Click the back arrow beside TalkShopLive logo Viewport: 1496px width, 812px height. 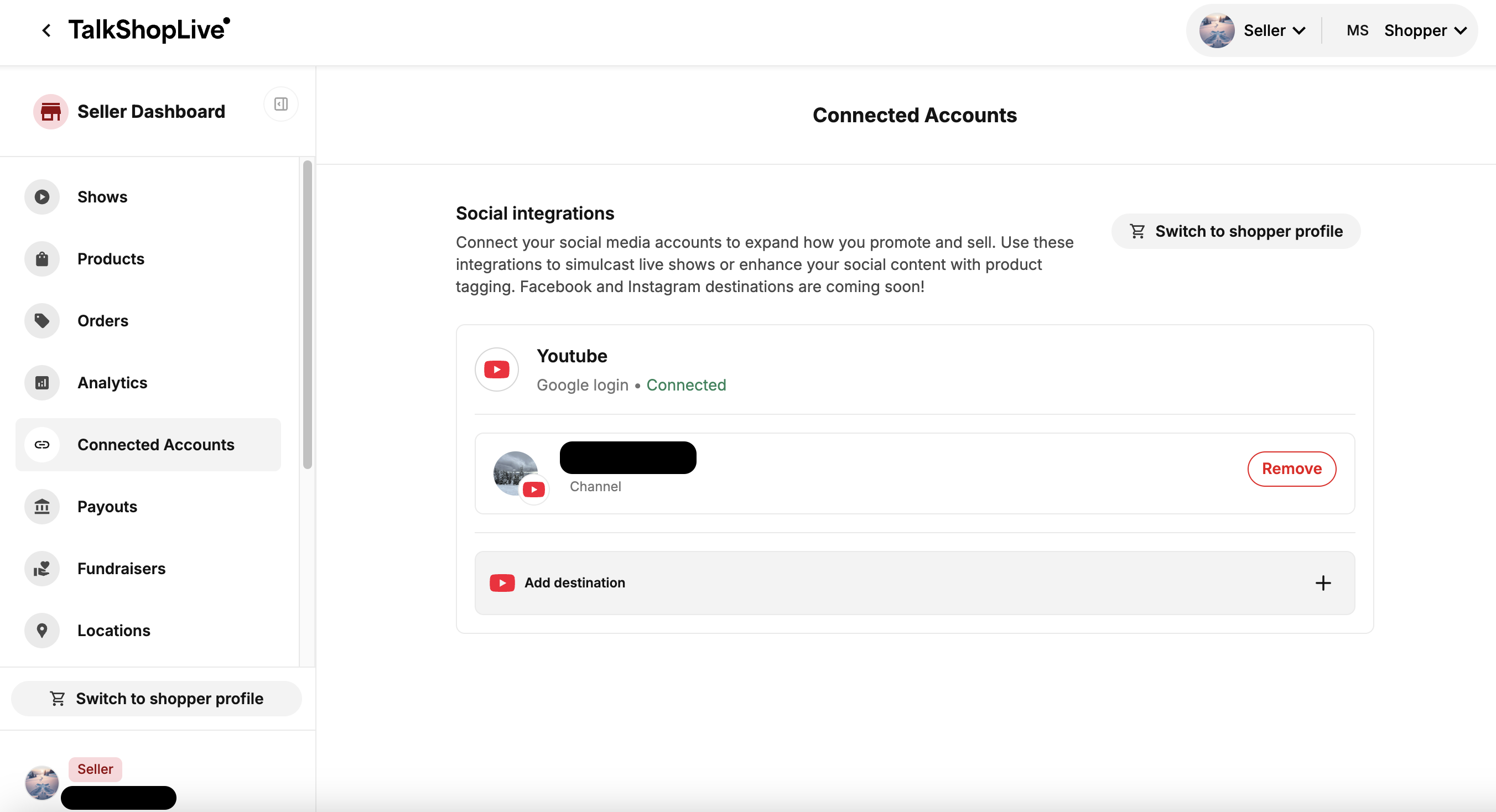click(x=46, y=30)
